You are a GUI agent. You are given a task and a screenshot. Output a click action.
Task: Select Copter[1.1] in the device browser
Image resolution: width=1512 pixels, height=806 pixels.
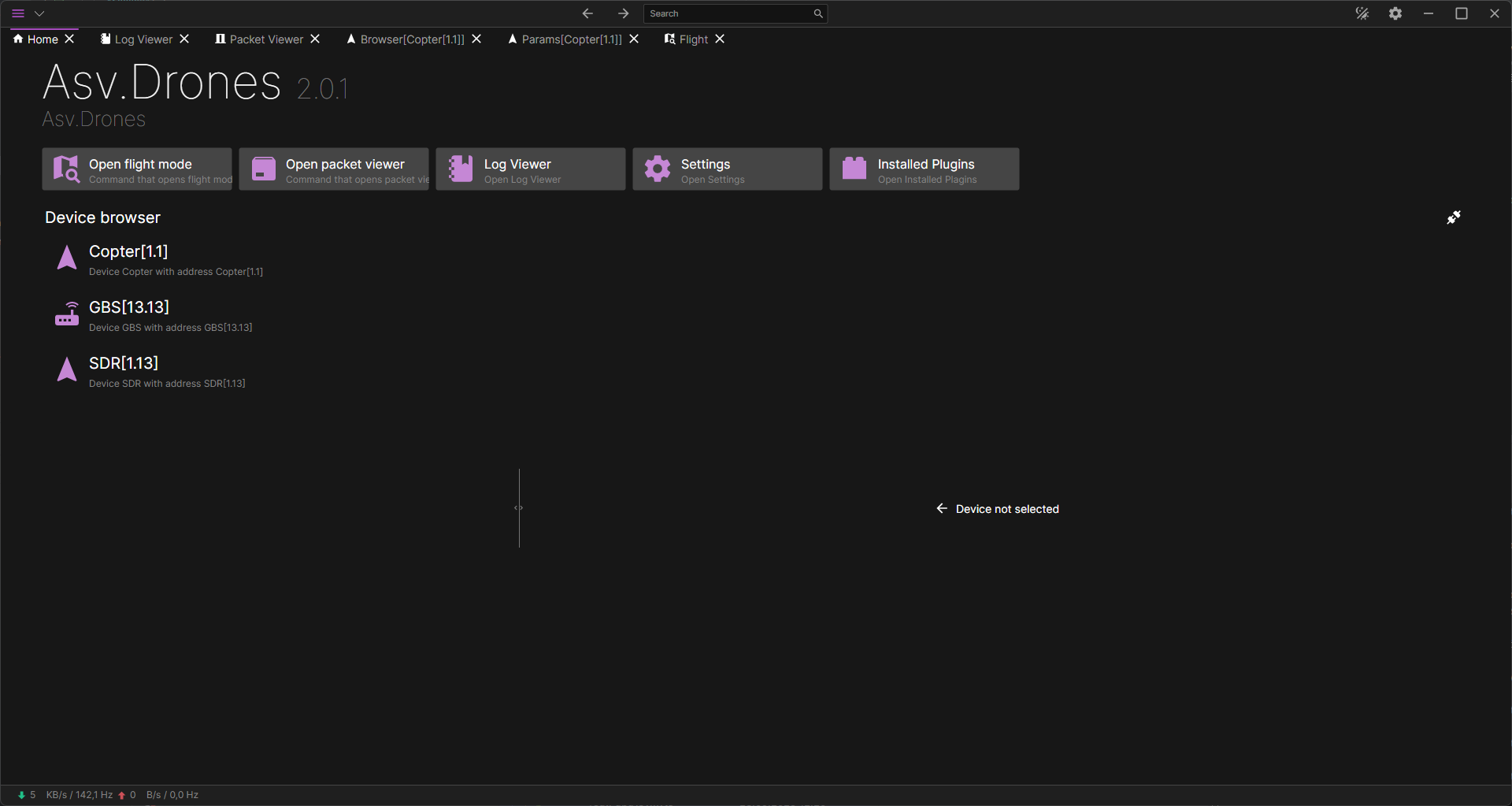click(x=128, y=252)
